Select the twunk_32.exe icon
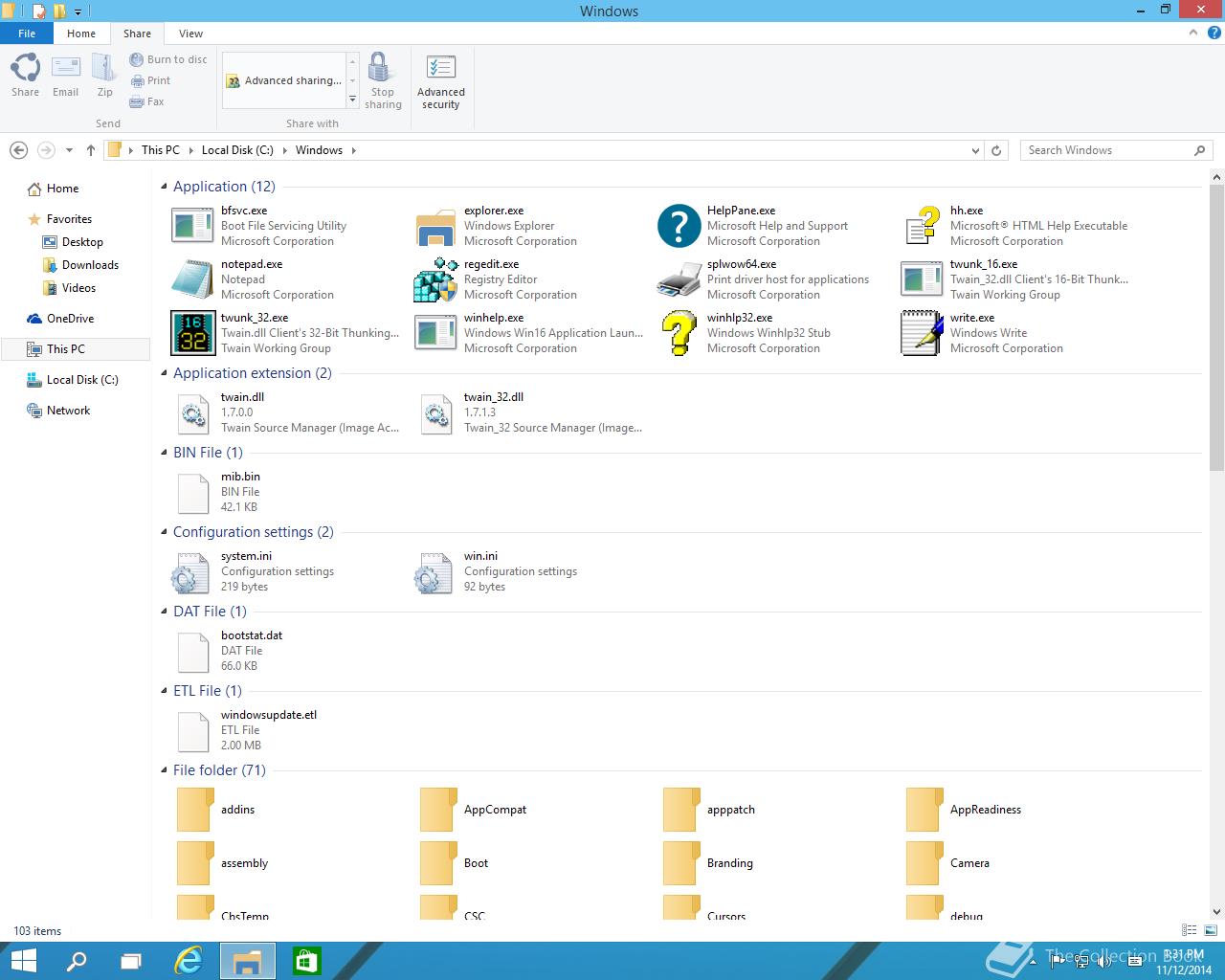The width and height of the screenshot is (1225, 980). click(x=192, y=333)
